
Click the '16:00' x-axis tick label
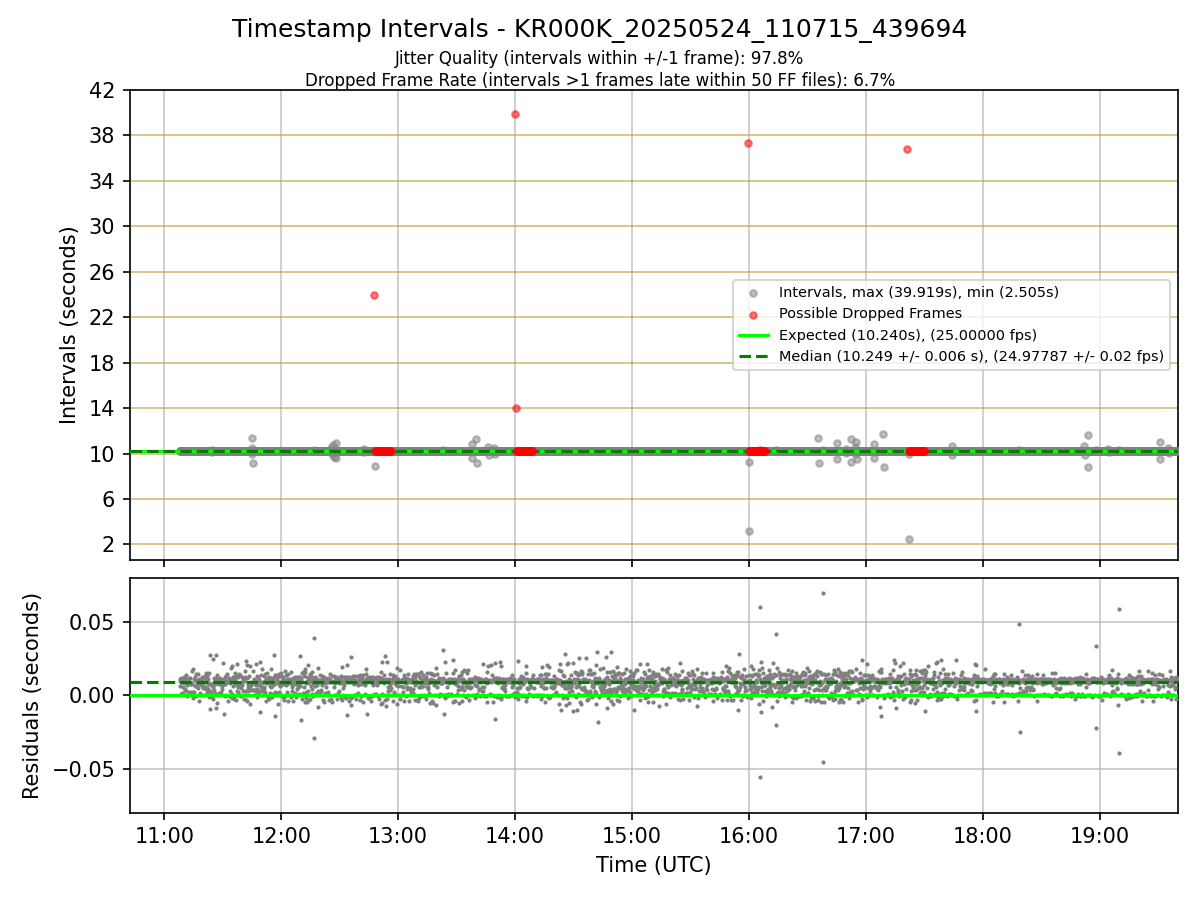pos(749,835)
